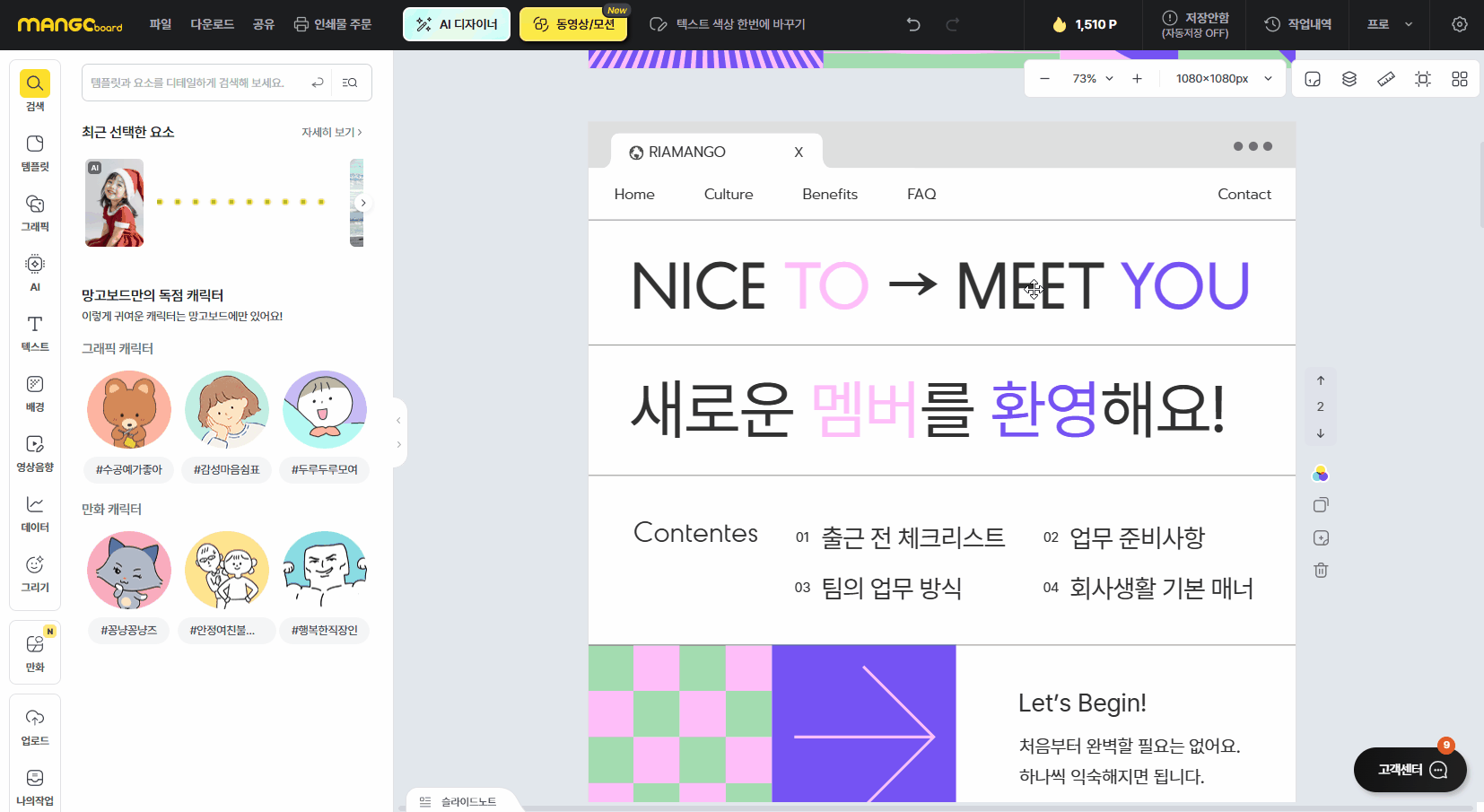Open the 다운로드 menu
Image resolution: width=1484 pixels, height=812 pixels.
coord(212,24)
